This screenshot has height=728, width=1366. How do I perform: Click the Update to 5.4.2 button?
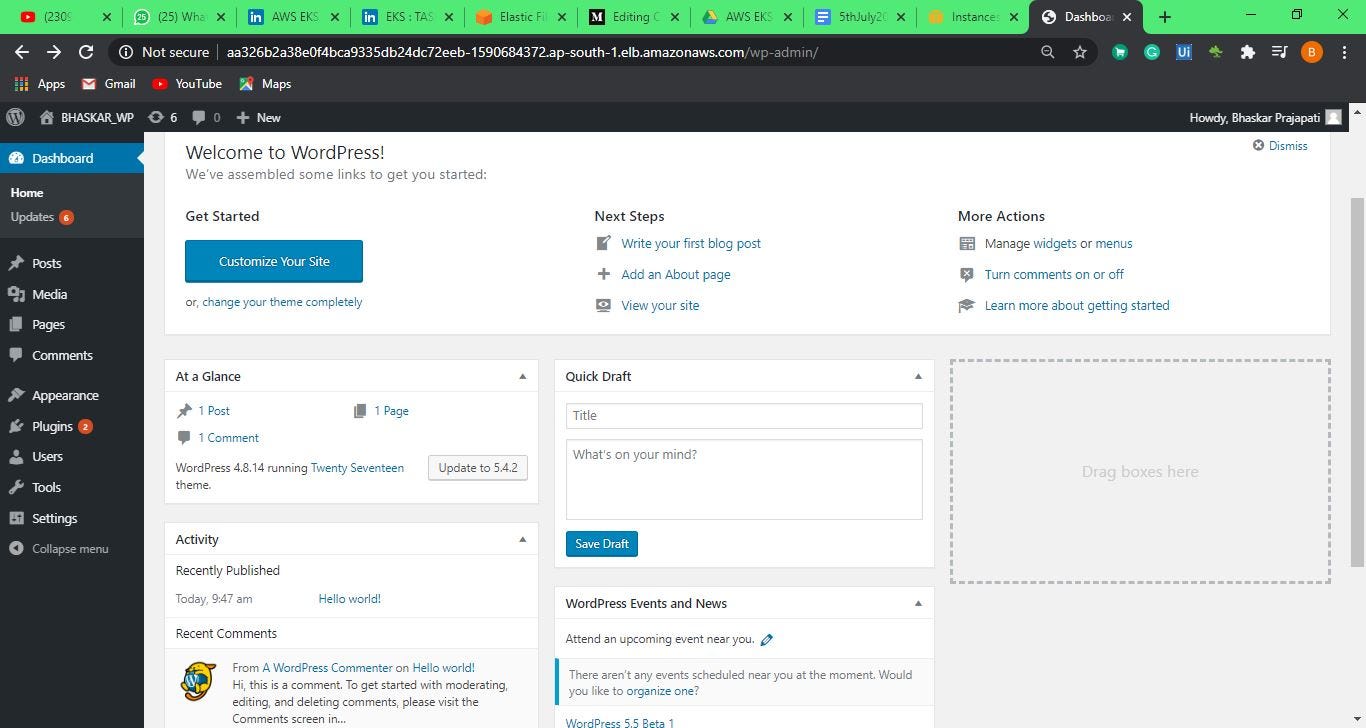tap(478, 467)
